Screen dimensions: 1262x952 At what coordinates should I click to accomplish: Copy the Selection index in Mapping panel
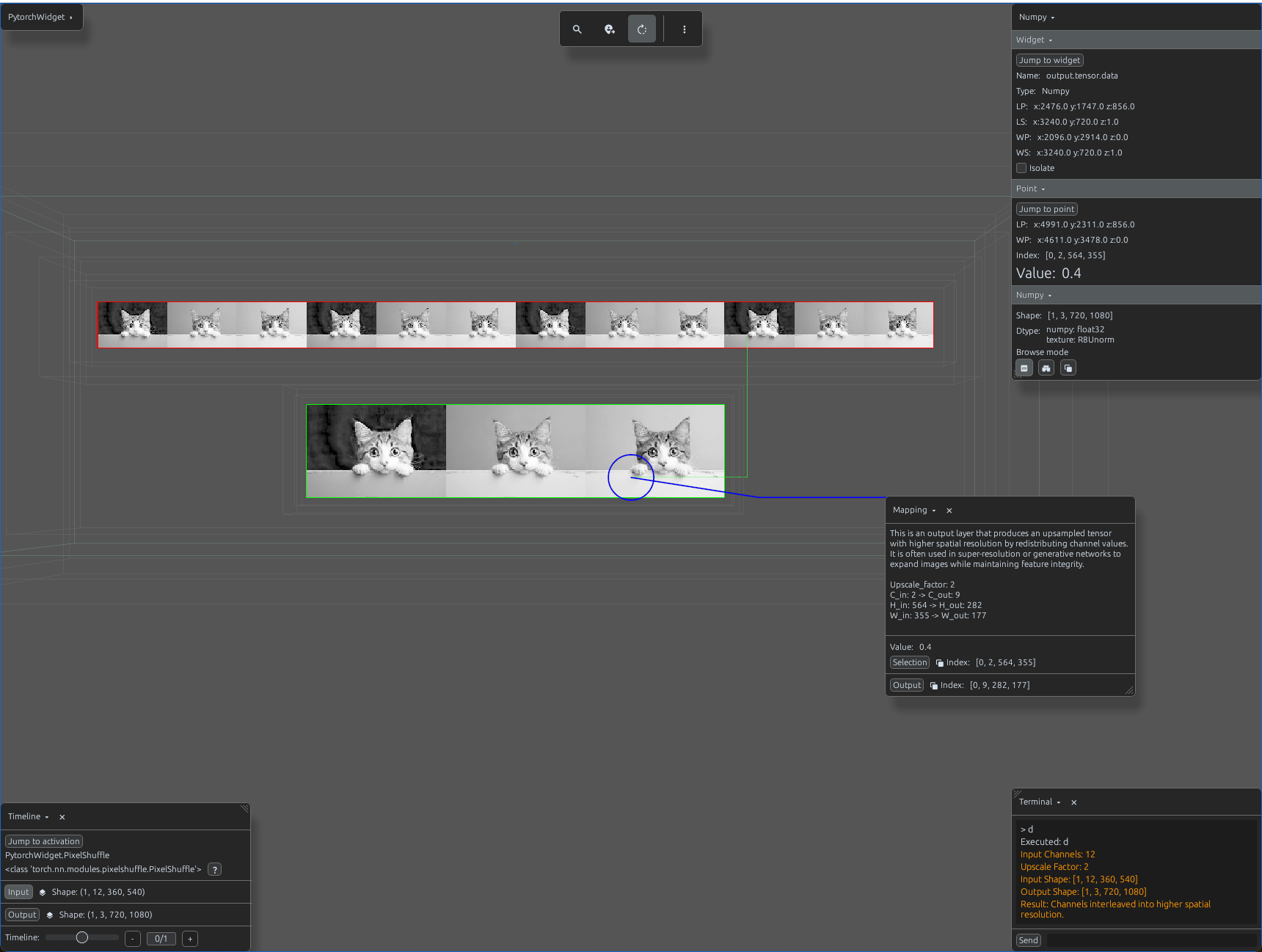click(940, 663)
